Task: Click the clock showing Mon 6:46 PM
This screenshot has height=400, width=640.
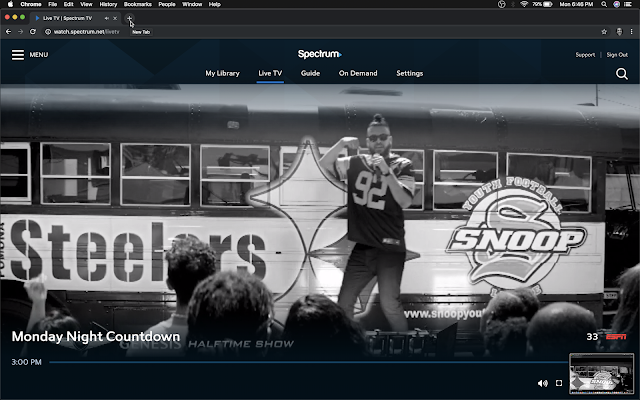Action: pyautogui.click(x=576, y=4)
